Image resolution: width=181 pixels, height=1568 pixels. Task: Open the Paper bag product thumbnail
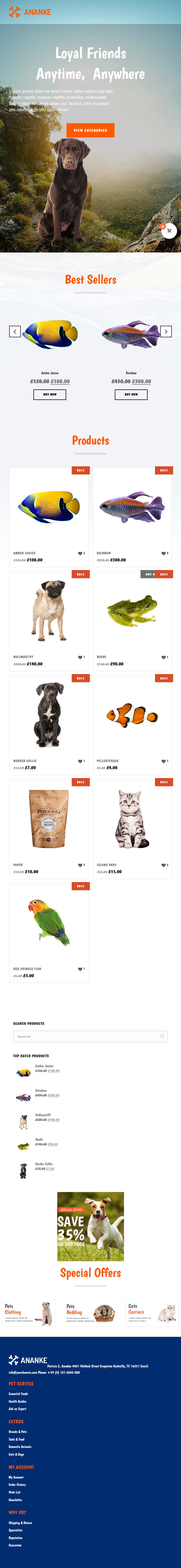click(49, 819)
